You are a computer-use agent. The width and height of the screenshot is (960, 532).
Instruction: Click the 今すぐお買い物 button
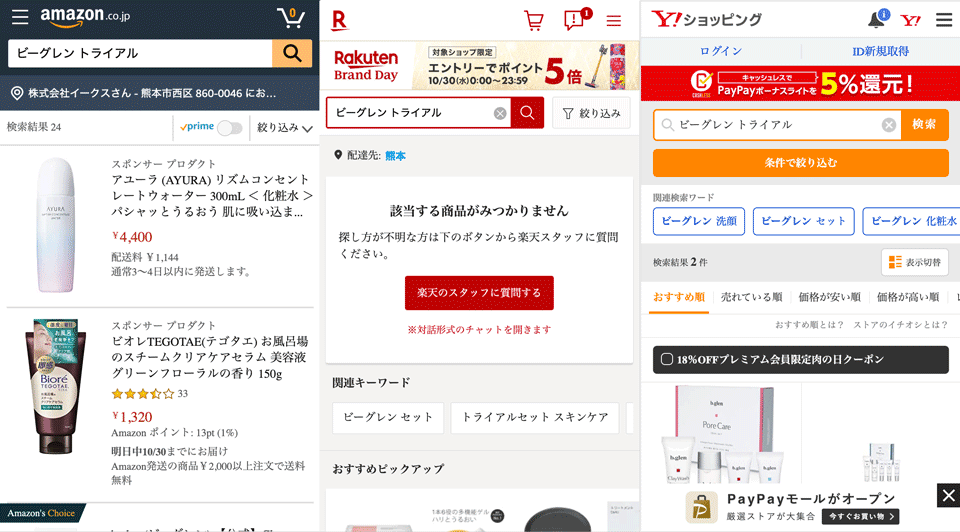860,516
